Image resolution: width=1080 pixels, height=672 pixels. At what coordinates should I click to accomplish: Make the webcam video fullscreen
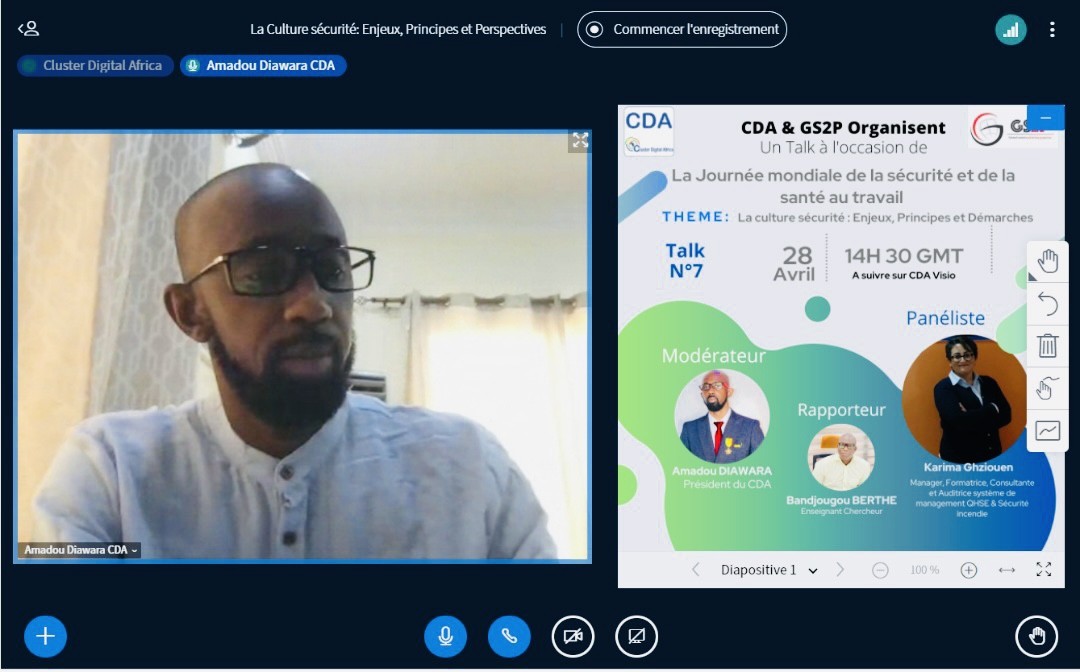[x=580, y=140]
